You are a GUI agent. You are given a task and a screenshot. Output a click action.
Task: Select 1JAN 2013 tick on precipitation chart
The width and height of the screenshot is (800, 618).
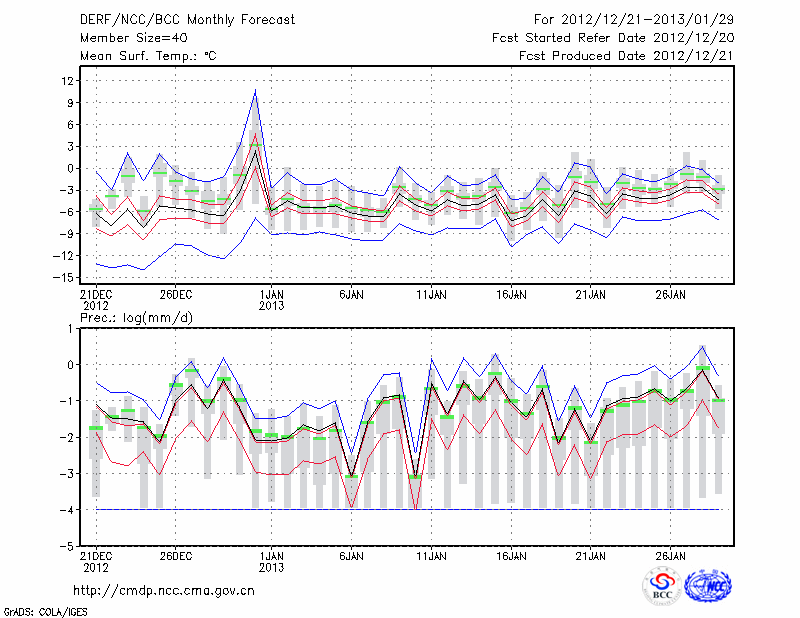270,559
